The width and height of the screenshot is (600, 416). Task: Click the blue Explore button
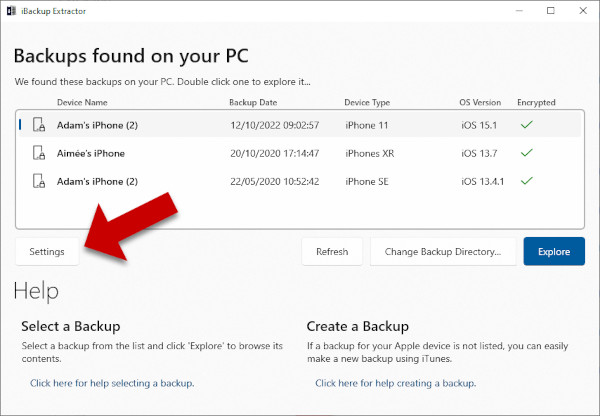point(554,251)
